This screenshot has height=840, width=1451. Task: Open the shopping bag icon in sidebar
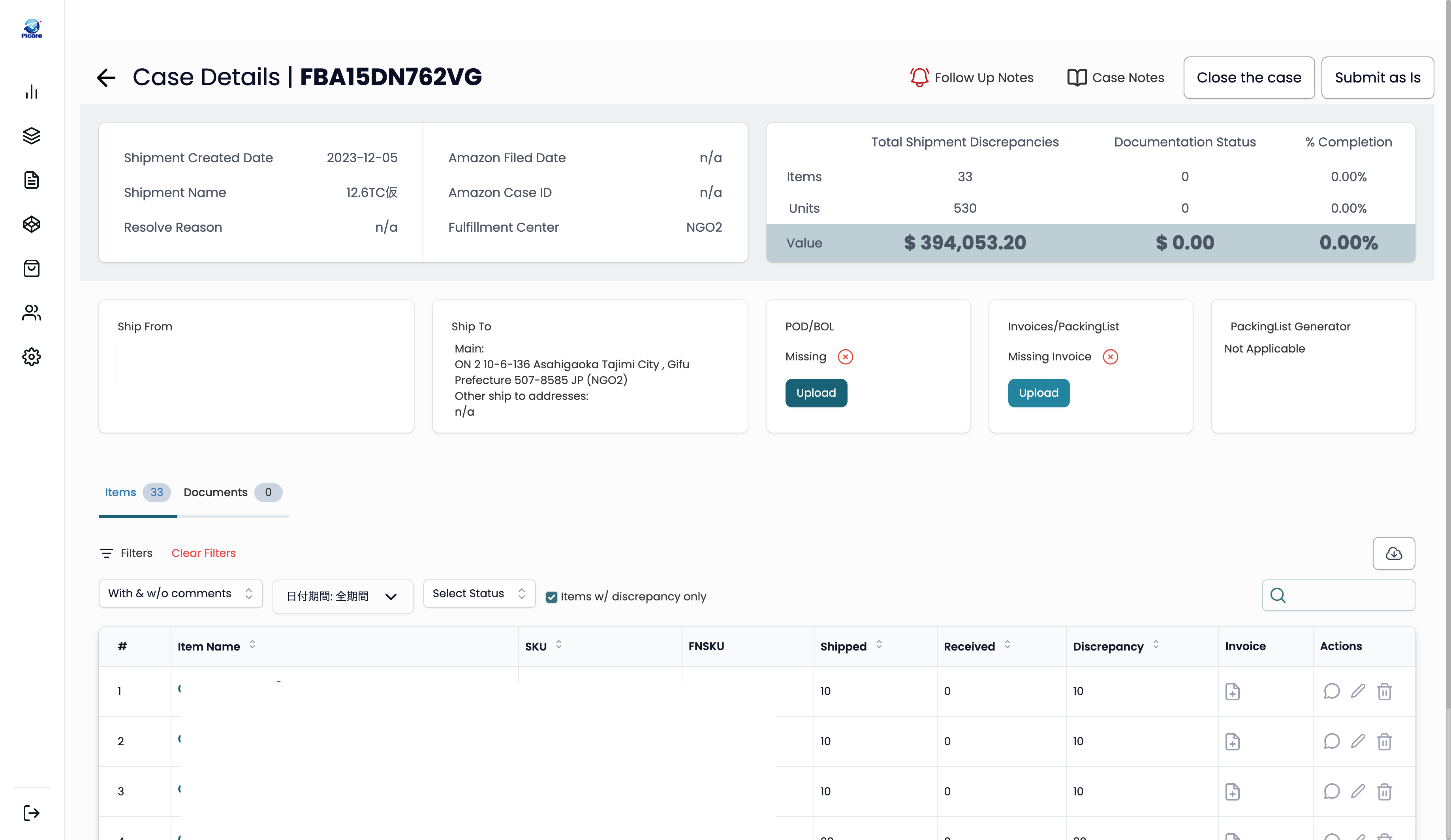[32, 269]
